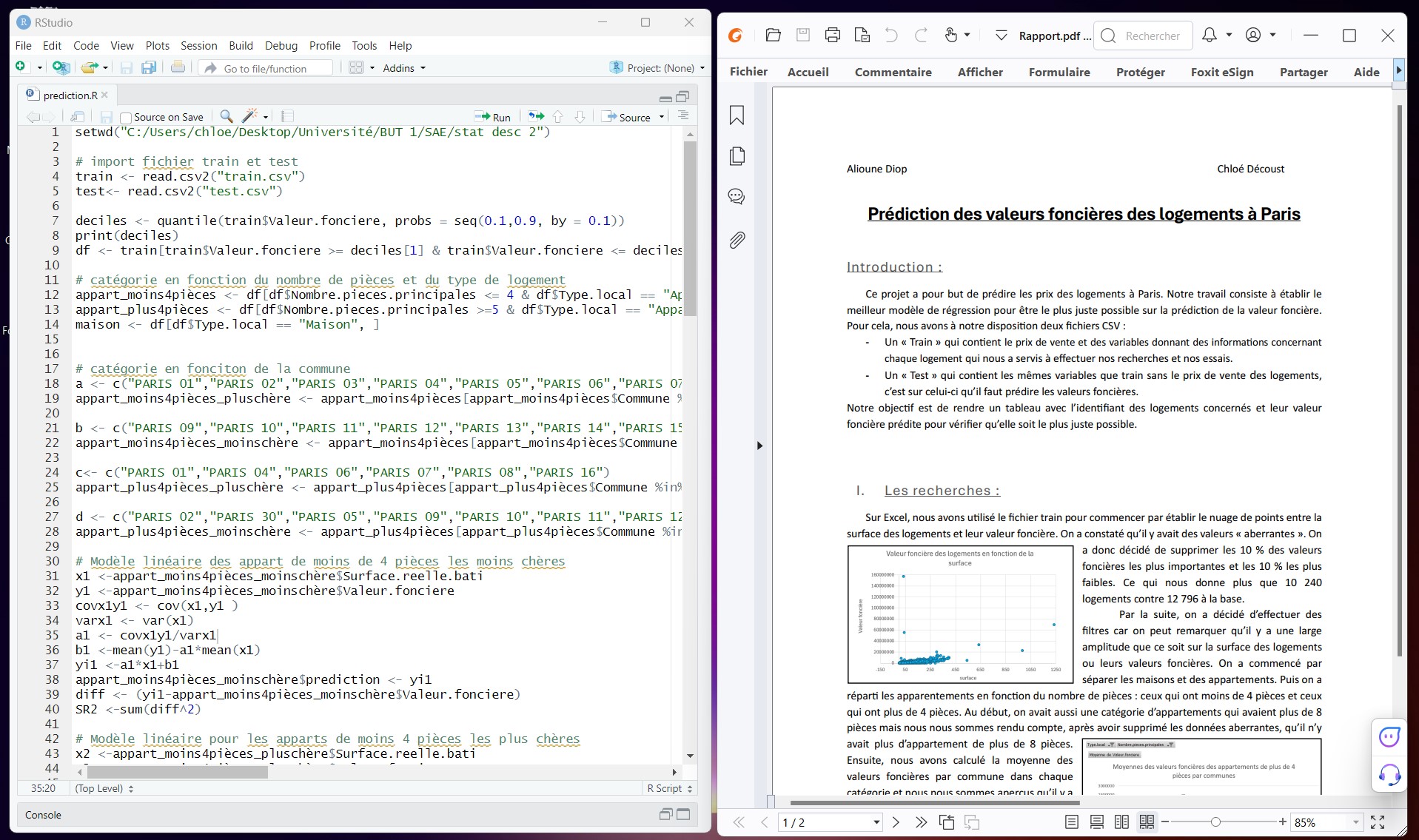Open the attachments panel in Foxit
This screenshot has height=840, width=1419.
pyautogui.click(x=736, y=240)
